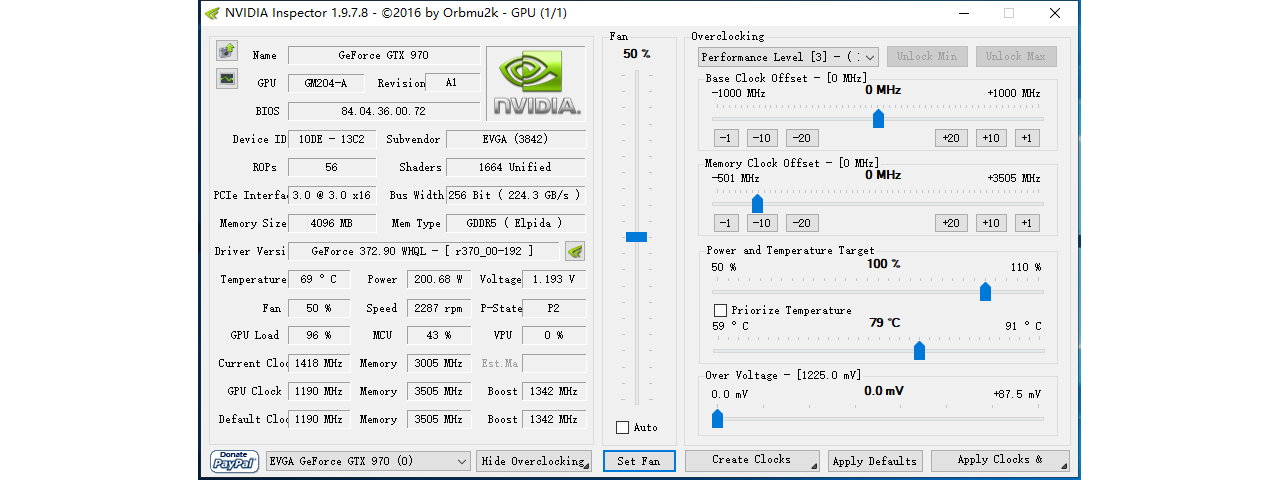The height and width of the screenshot is (480, 1280).
Task: Click Base Clock Offset +10 button
Action: tap(991, 138)
